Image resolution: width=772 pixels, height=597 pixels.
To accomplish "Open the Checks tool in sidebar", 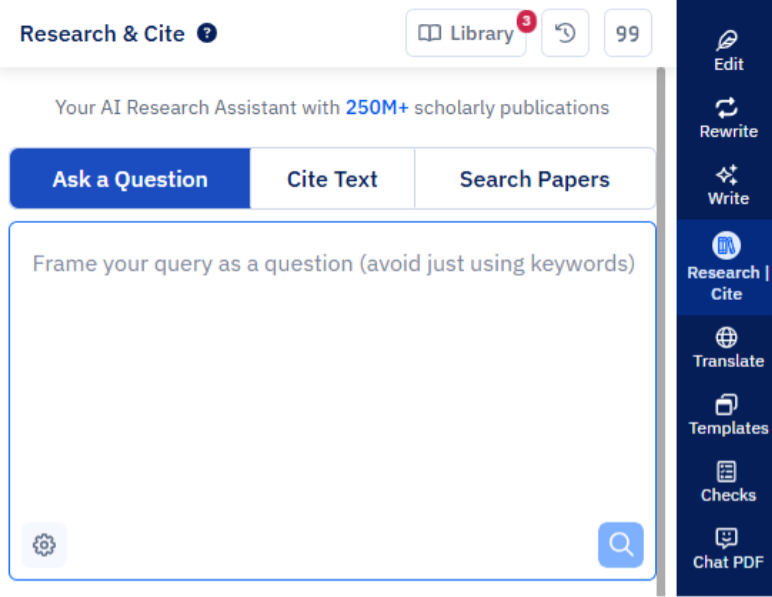I will (728, 481).
